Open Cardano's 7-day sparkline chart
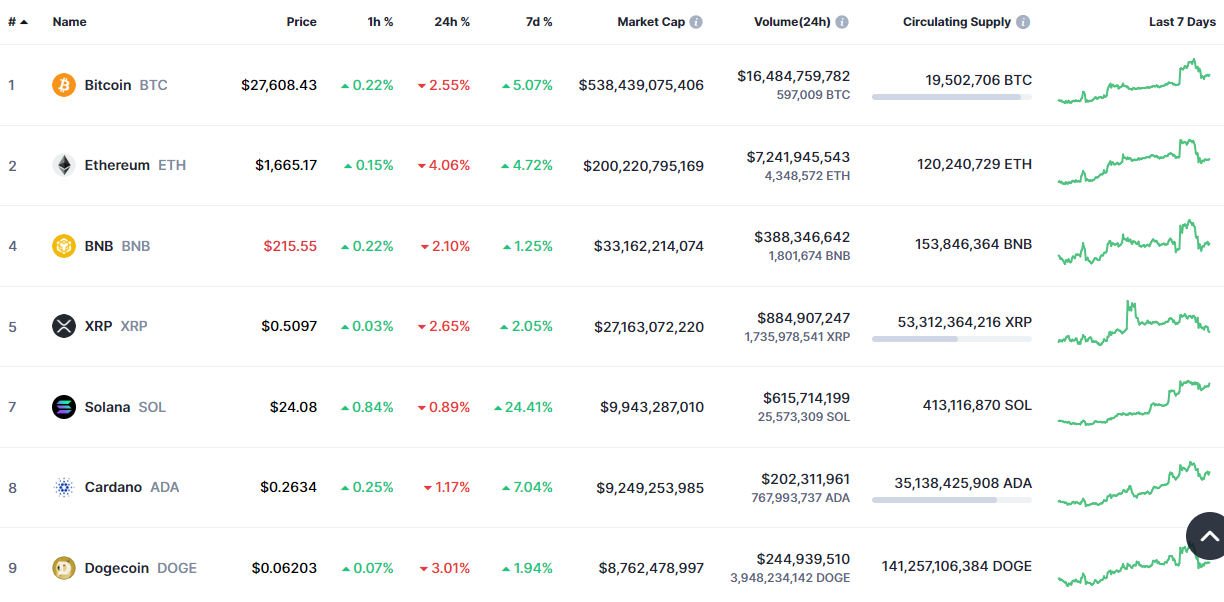This screenshot has height=602, width=1224. pyautogui.click(x=1134, y=484)
